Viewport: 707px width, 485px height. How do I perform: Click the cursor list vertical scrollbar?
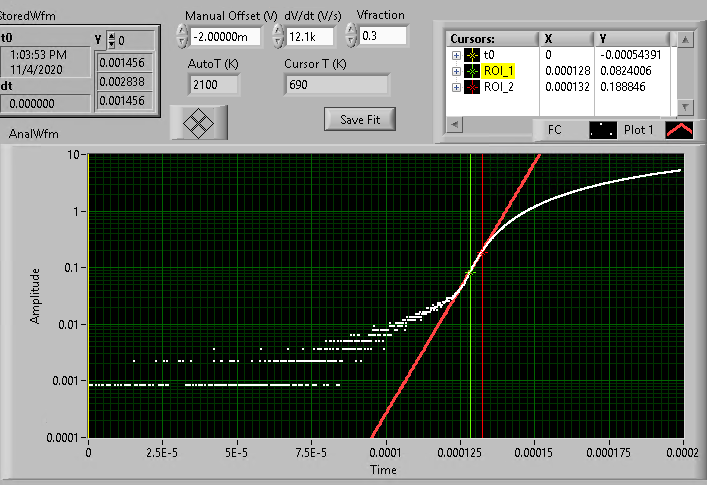[x=685, y=72]
